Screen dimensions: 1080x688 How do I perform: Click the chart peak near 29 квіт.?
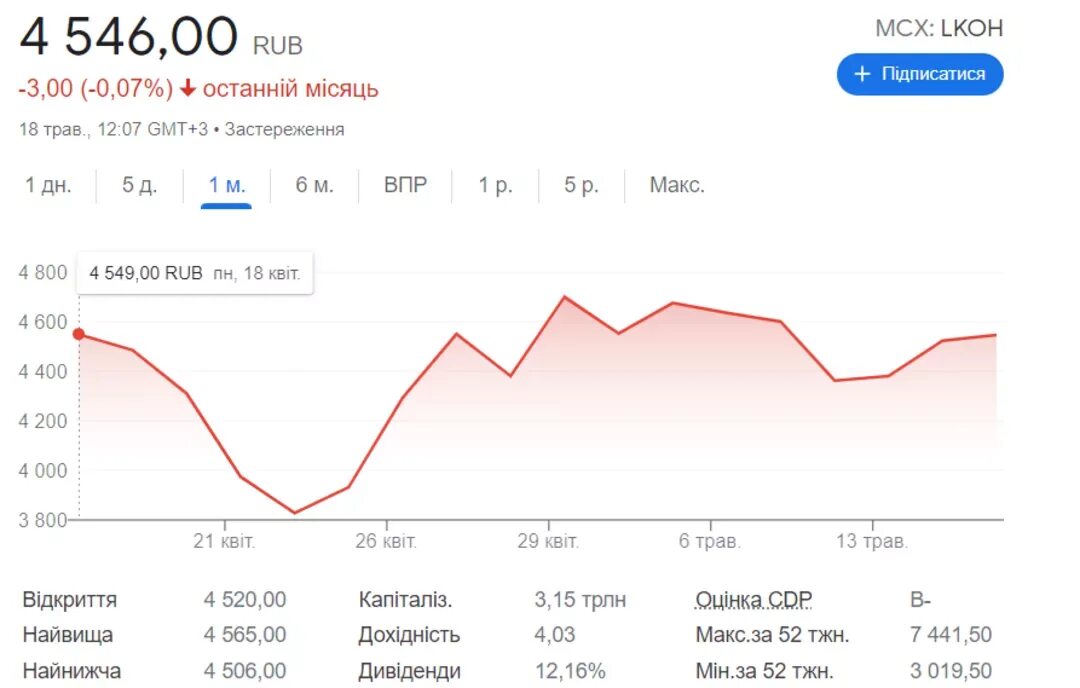(564, 297)
